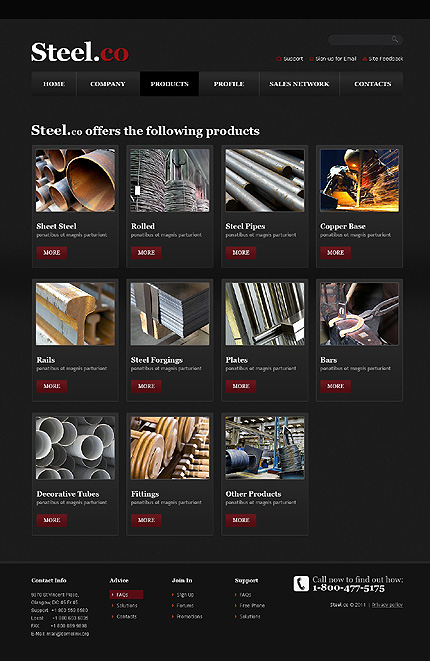Open the Steel Pipes thumbnail image
Viewport: 430px width, 661px height.
click(x=265, y=180)
